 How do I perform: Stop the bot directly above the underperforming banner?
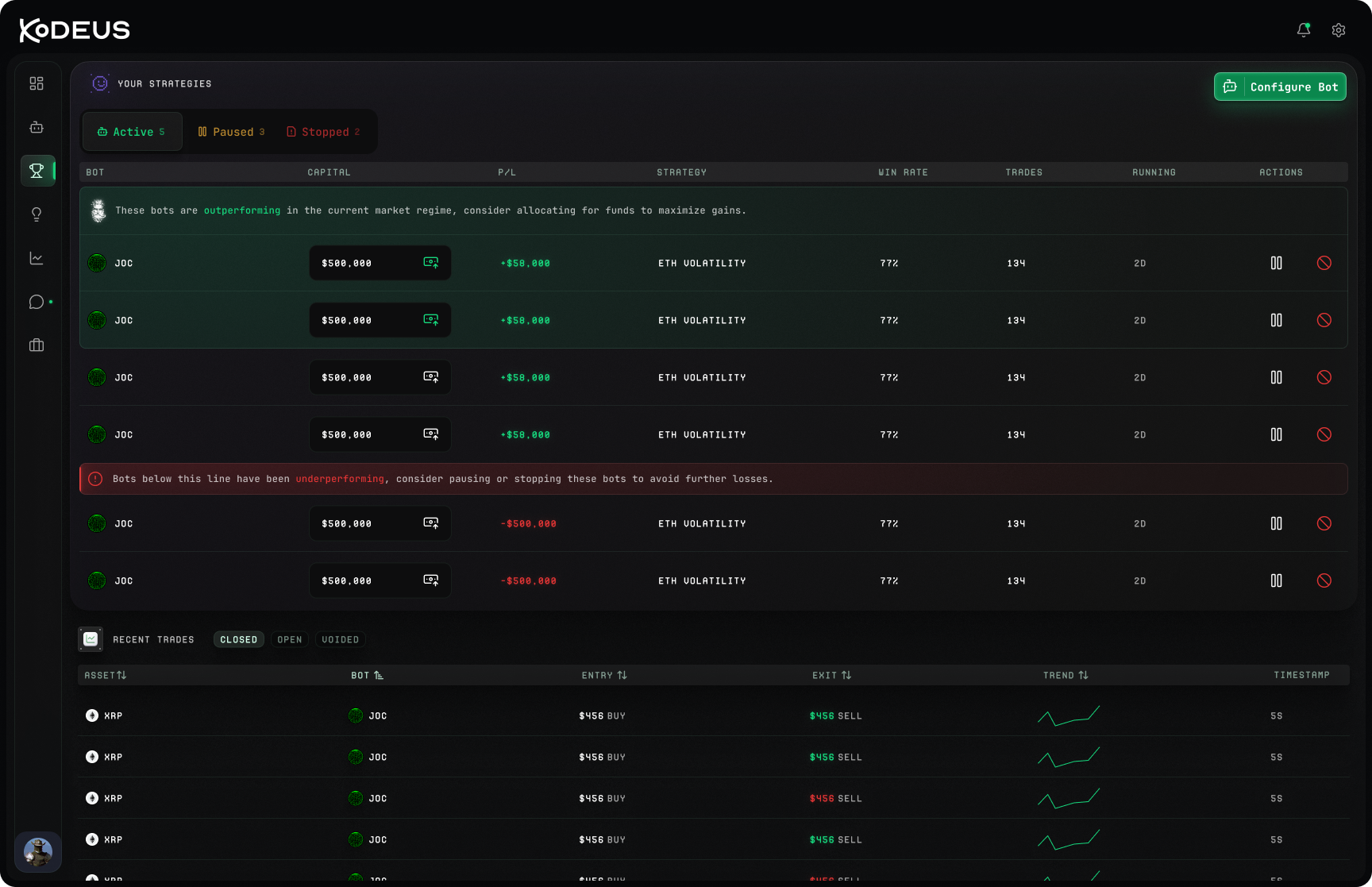click(x=1324, y=434)
